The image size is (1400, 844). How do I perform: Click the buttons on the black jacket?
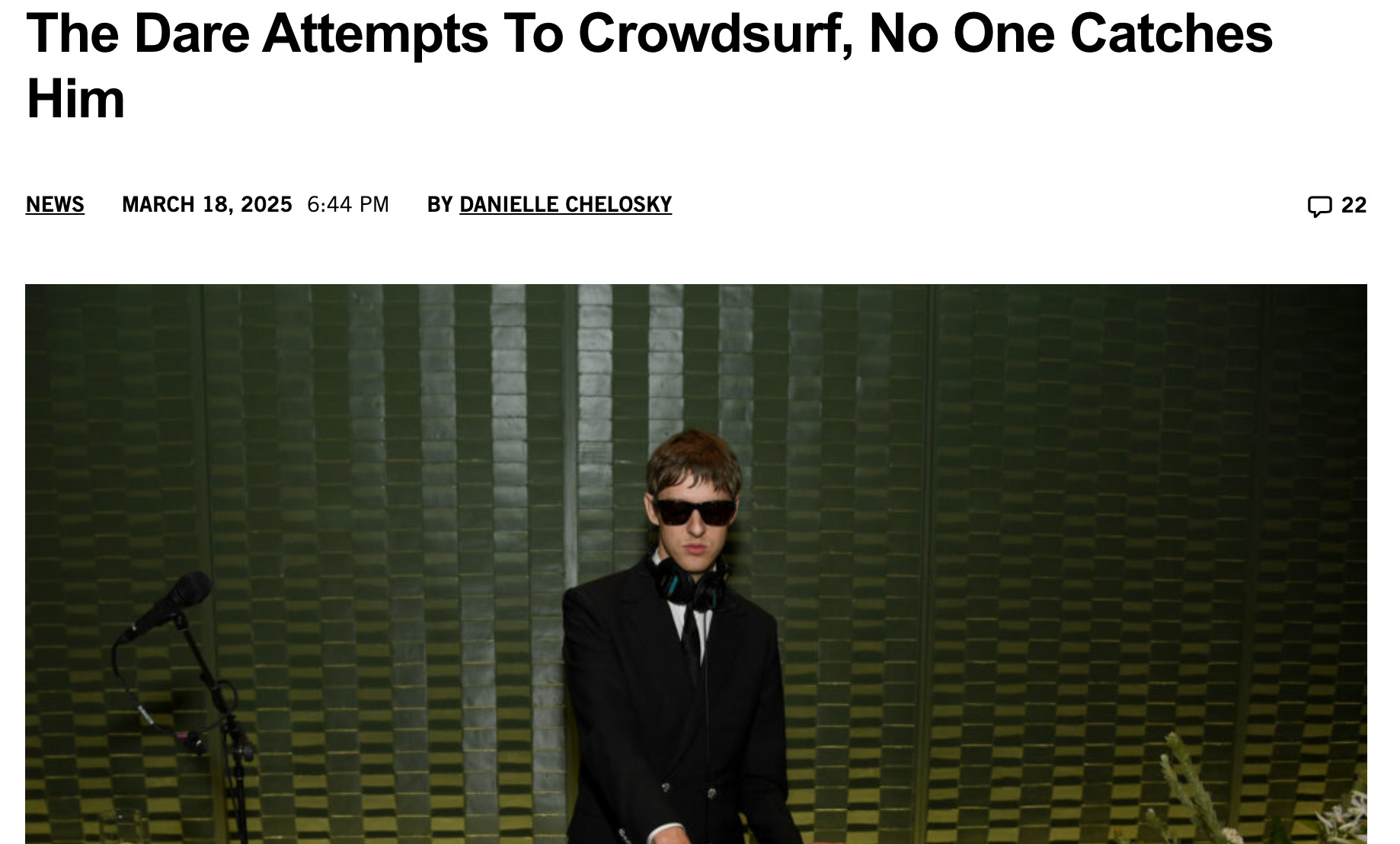[688, 790]
